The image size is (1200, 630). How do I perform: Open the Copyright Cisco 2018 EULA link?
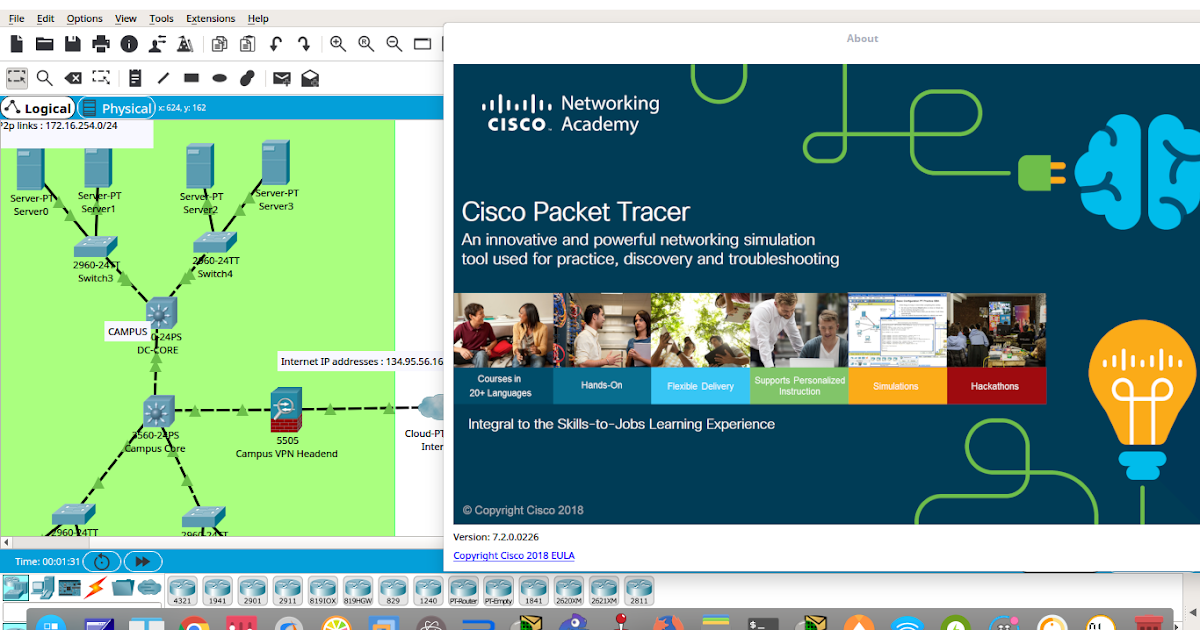(x=513, y=555)
